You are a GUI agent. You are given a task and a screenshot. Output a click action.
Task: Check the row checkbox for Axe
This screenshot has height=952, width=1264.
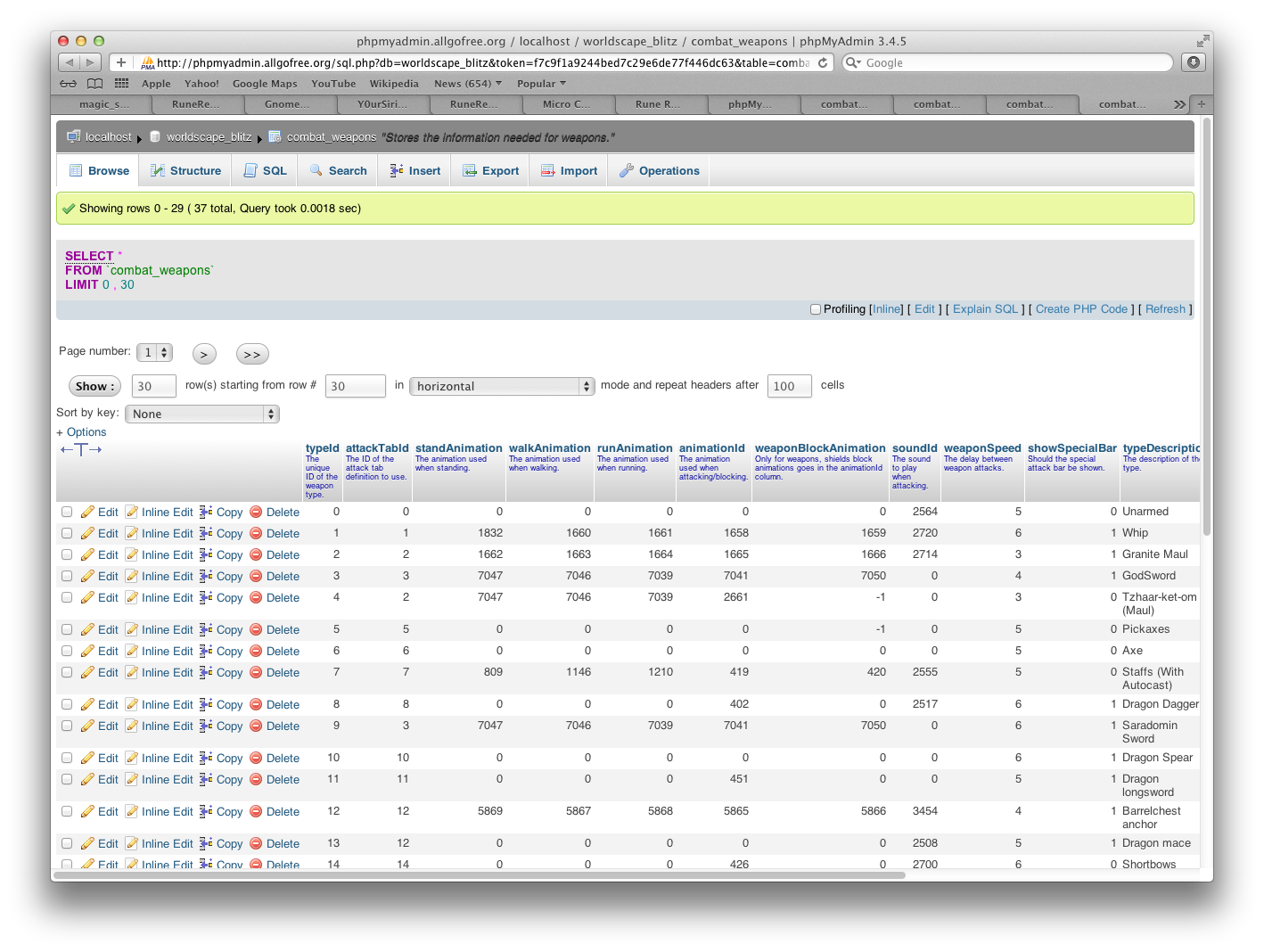click(x=67, y=651)
